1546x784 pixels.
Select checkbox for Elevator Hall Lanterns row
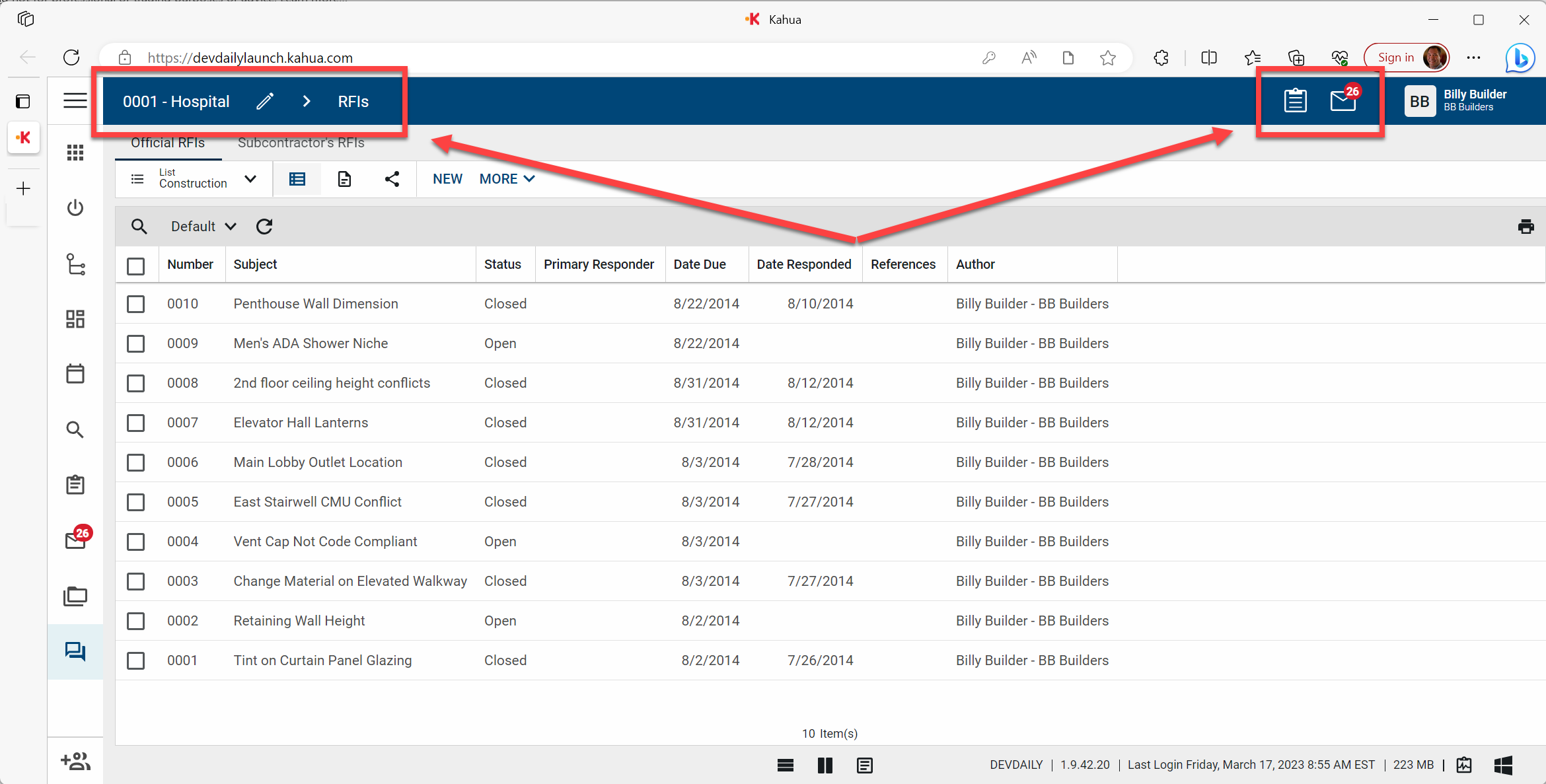pos(136,423)
